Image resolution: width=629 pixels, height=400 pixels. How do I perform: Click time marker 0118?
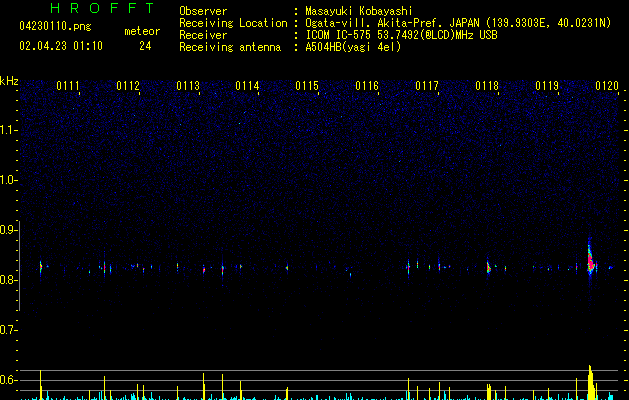click(x=487, y=86)
